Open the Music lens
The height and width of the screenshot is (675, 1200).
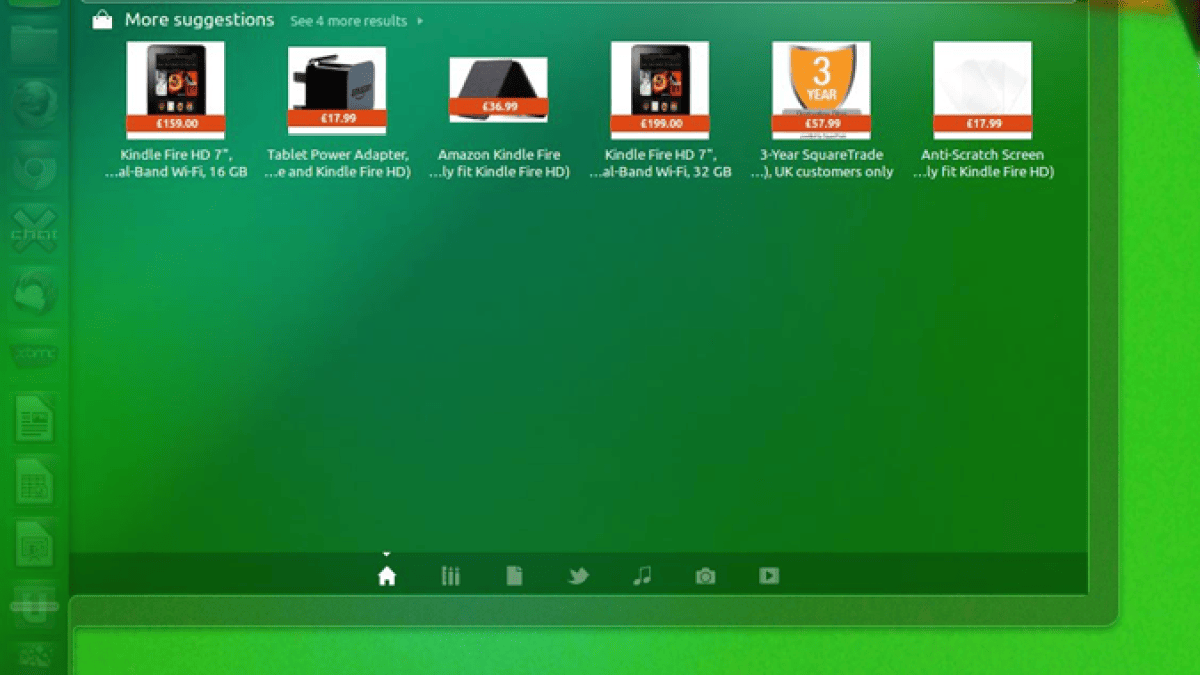[x=642, y=576]
